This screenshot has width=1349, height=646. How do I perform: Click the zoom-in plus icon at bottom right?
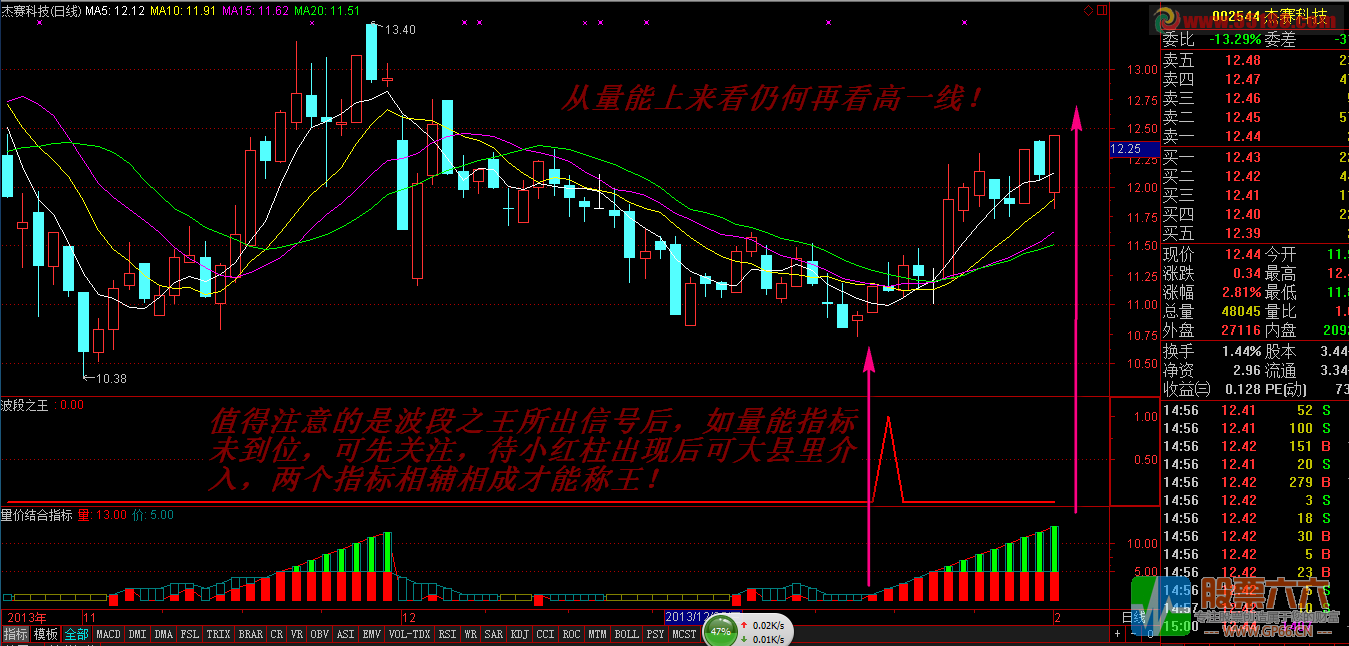pyautogui.click(x=1117, y=633)
